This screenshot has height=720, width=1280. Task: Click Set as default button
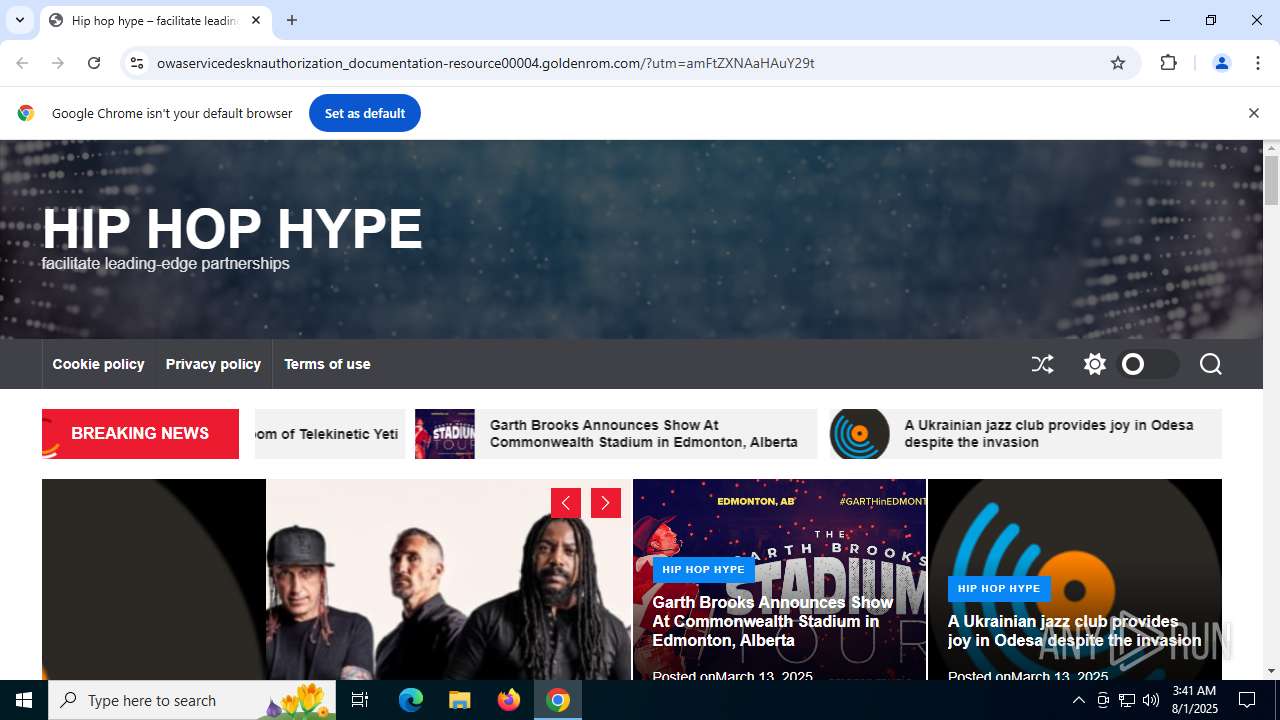click(x=364, y=113)
